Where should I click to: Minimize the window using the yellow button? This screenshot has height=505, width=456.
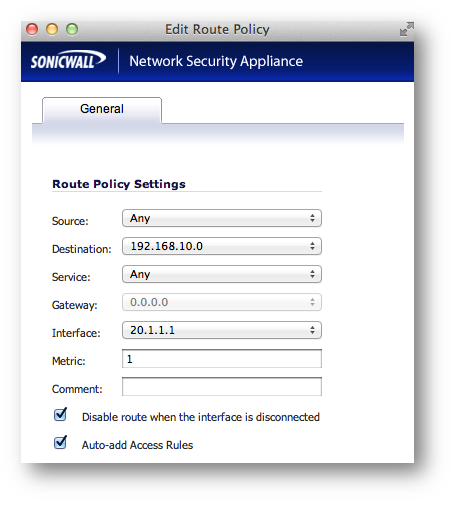(x=52, y=29)
